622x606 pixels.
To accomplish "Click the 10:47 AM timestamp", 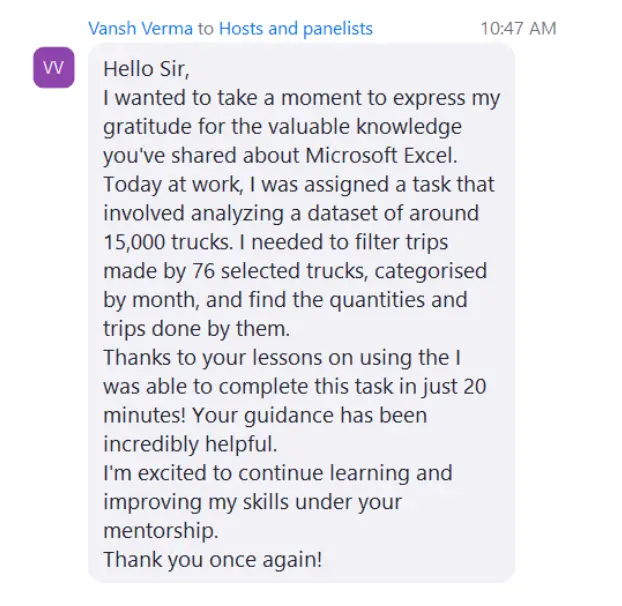I will (518, 29).
